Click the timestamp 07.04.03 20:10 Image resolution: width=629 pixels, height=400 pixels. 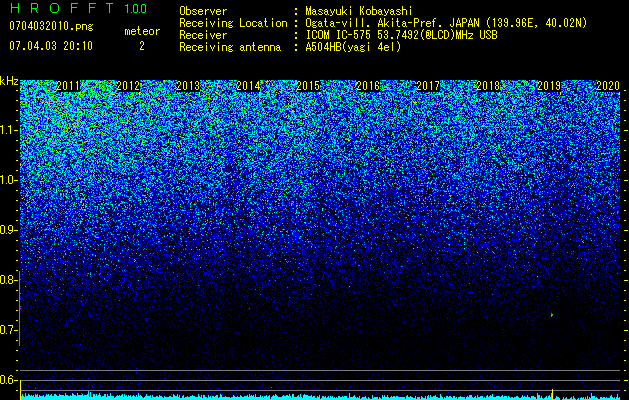pyautogui.click(x=51, y=46)
